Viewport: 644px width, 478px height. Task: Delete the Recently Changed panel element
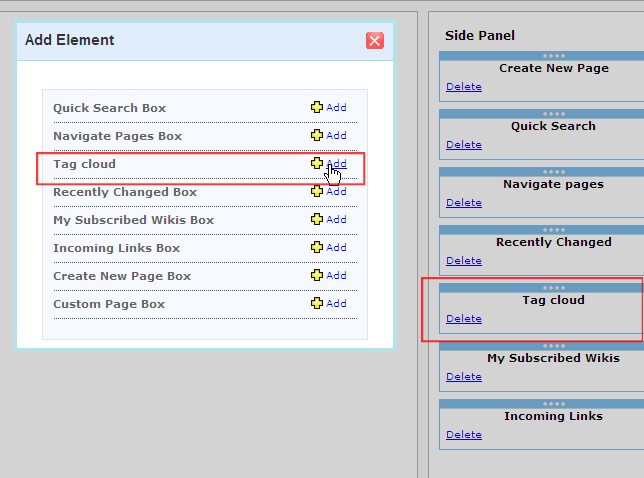click(x=463, y=261)
